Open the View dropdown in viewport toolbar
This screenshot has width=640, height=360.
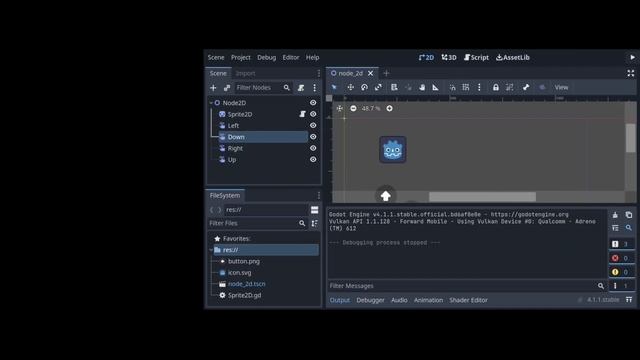click(561, 87)
